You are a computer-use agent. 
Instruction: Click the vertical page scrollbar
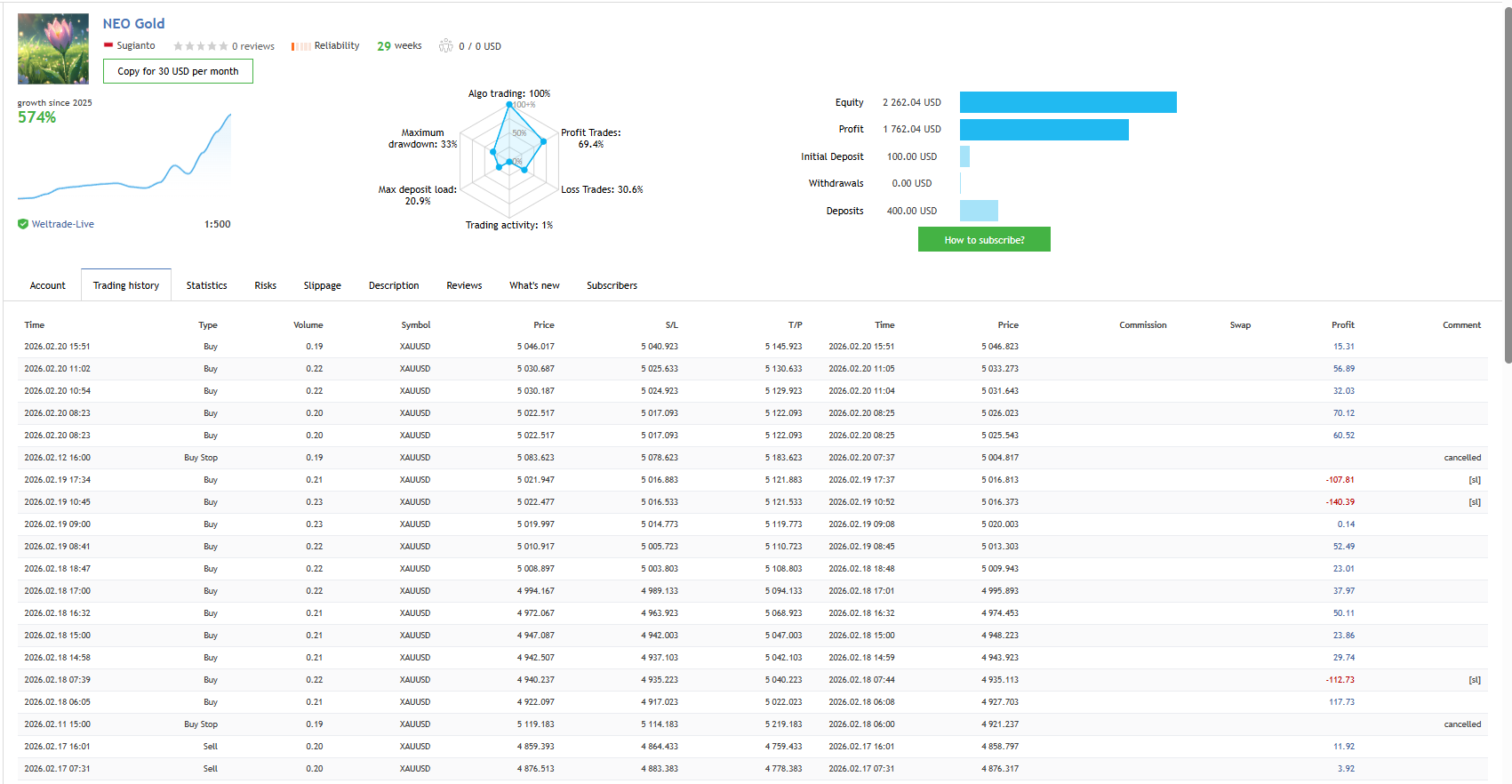pyautogui.click(x=1508, y=187)
